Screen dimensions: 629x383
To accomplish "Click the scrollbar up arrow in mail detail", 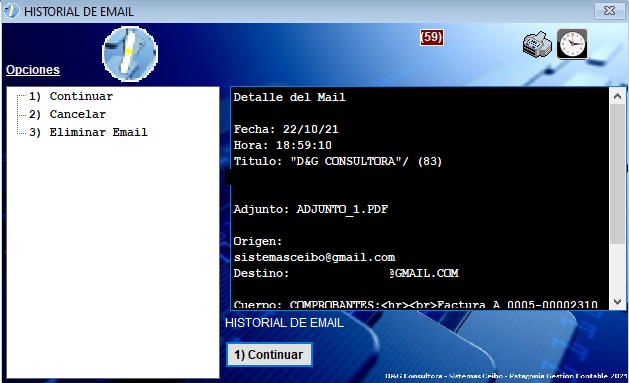I will (x=617, y=96).
